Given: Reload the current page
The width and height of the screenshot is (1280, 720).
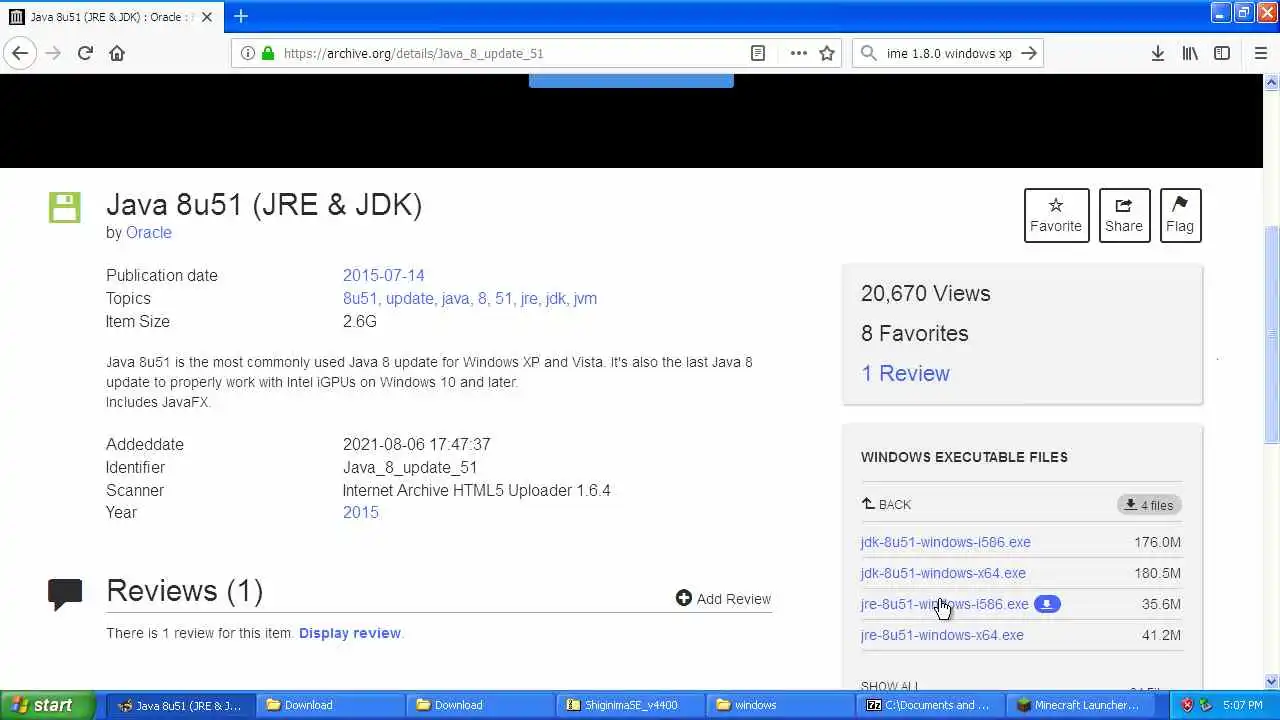Looking at the screenshot, I should (85, 53).
